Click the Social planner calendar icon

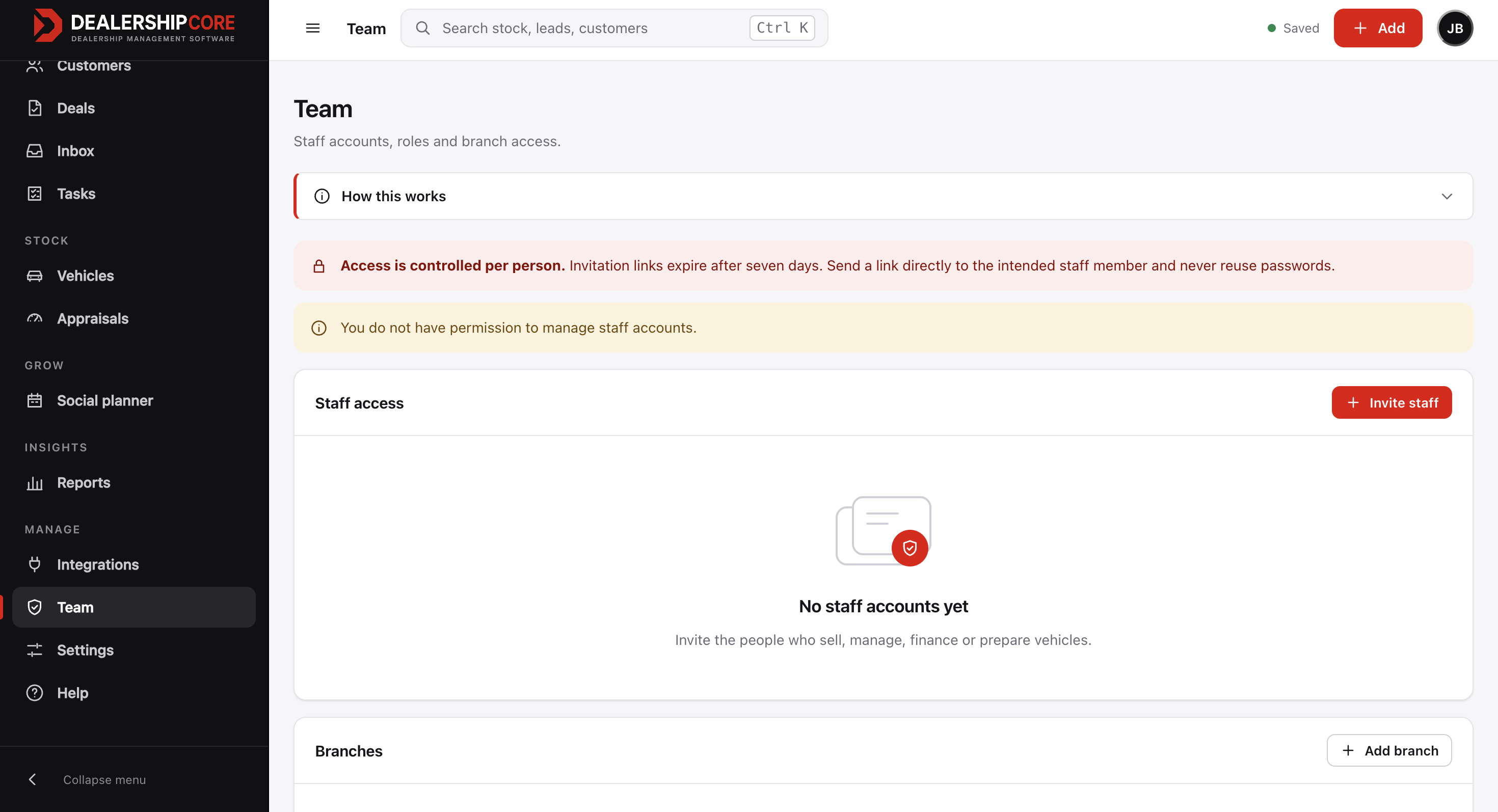(x=35, y=400)
